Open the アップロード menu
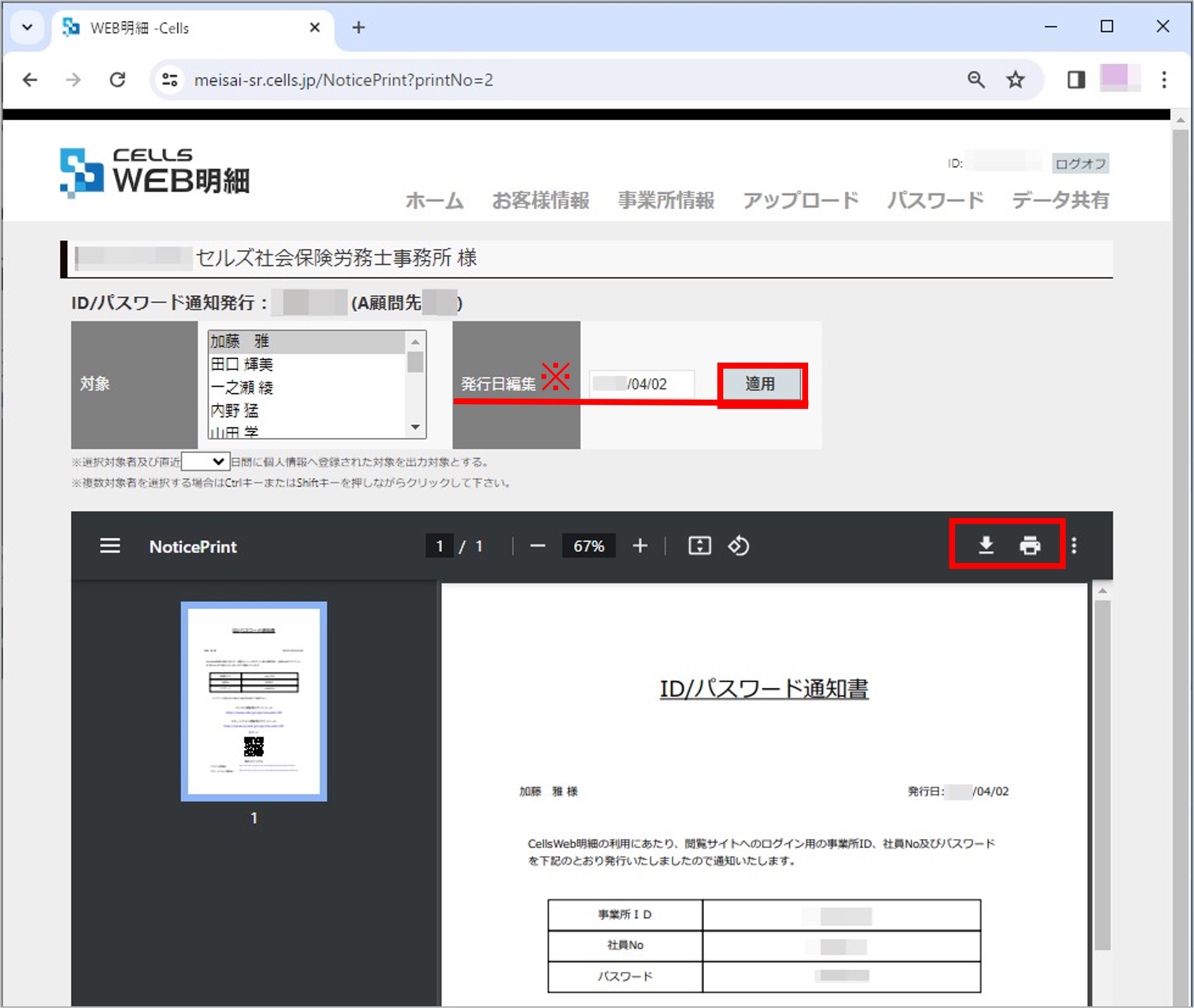This screenshot has width=1194, height=1008. (x=801, y=200)
